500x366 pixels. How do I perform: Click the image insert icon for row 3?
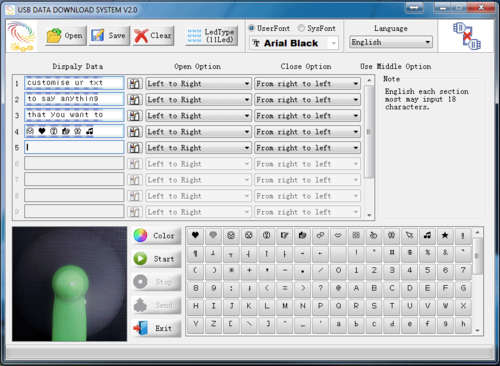(x=135, y=116)
